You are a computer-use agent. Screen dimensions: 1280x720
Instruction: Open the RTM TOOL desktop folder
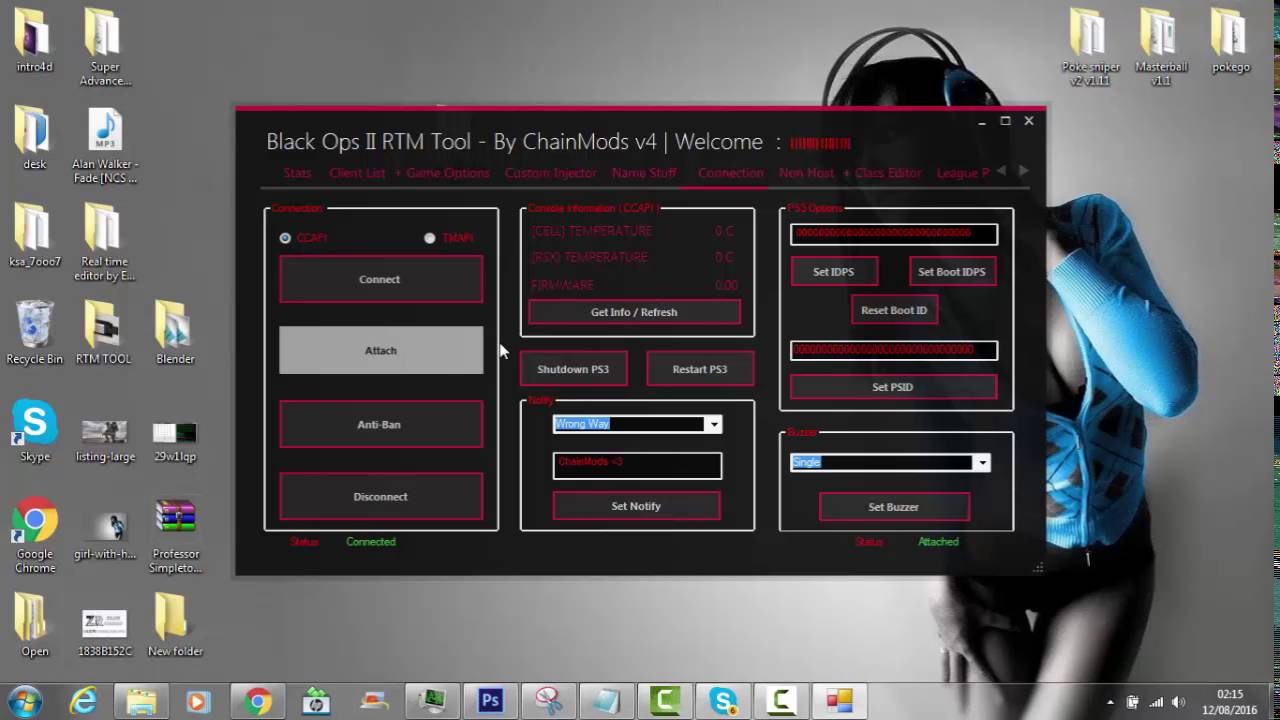pos(103,332)
